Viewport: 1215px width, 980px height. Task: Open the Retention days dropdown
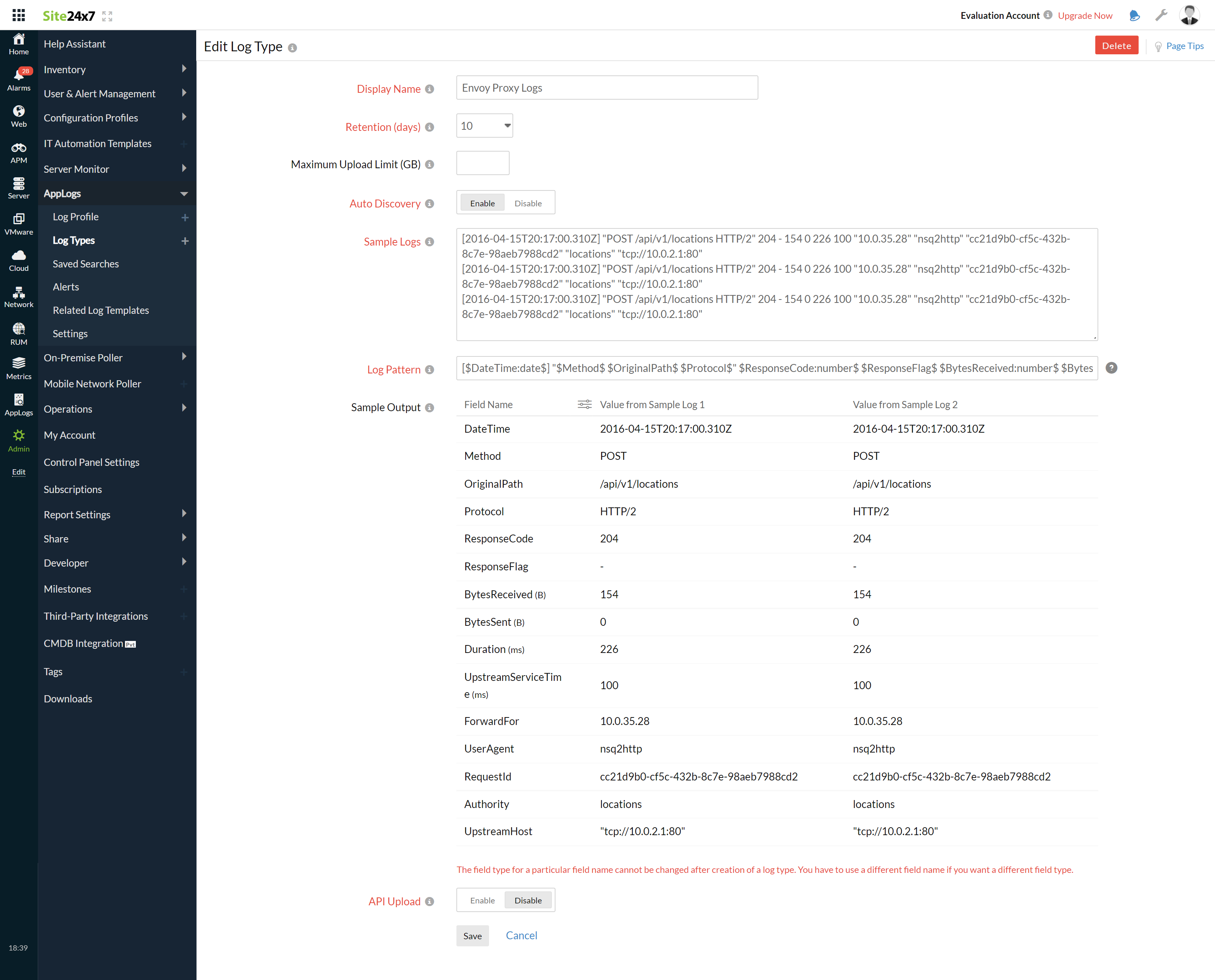(484, 126)
